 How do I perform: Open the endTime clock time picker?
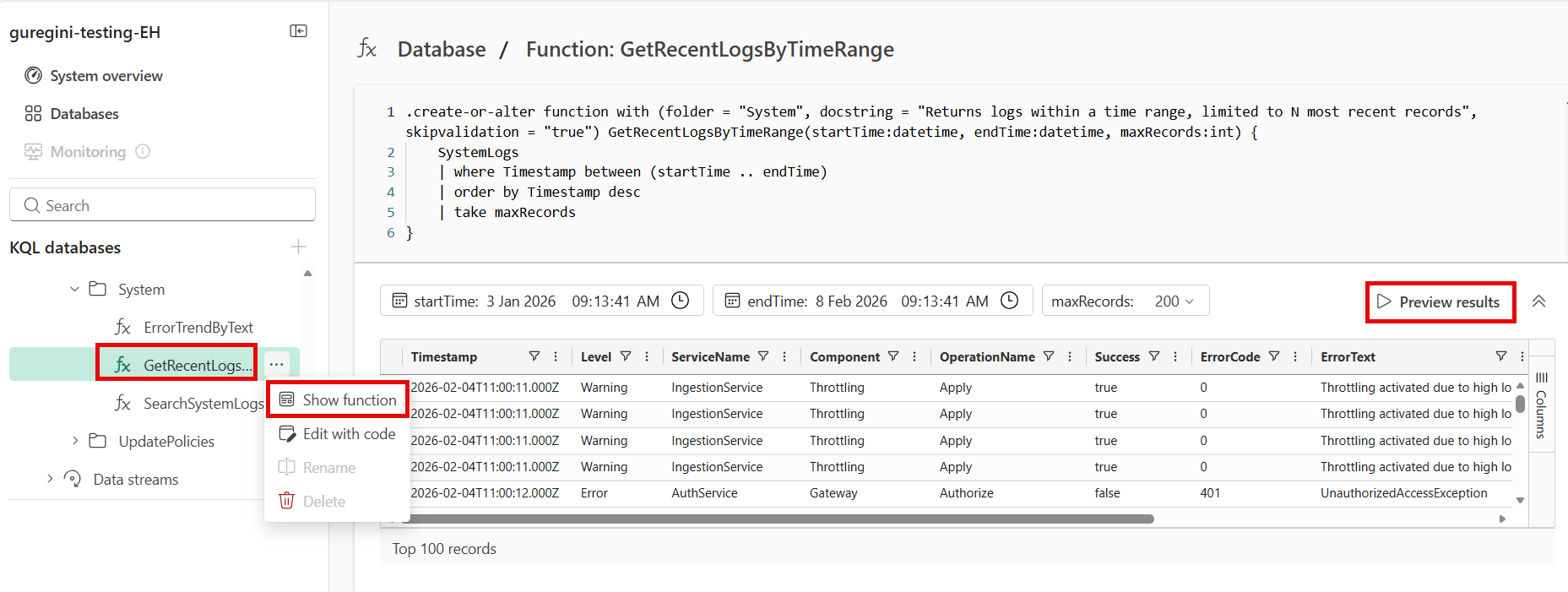point(1009,301)
